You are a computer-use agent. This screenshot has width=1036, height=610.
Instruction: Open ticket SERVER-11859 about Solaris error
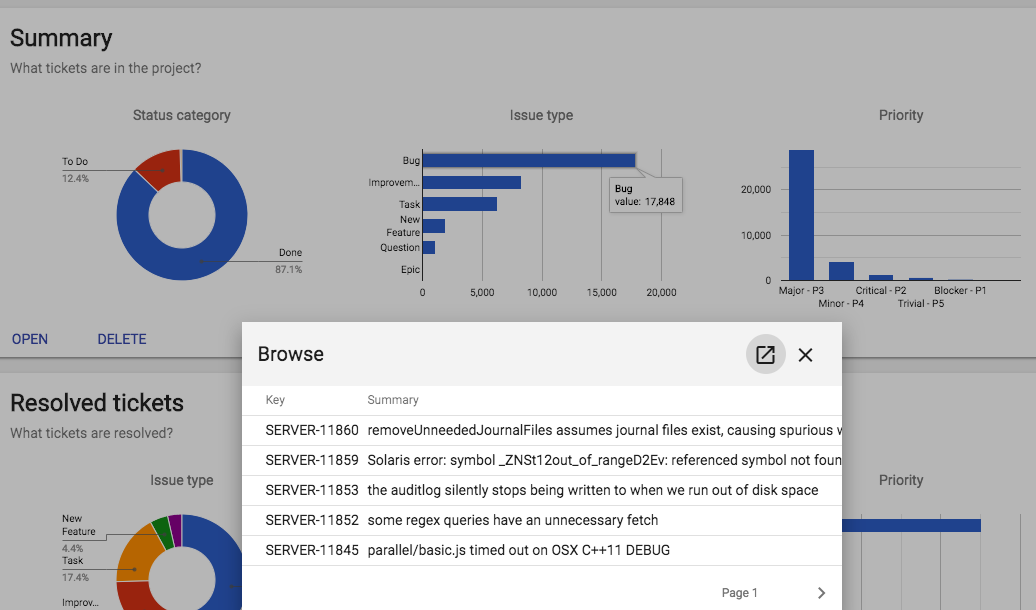click(540, 460)
